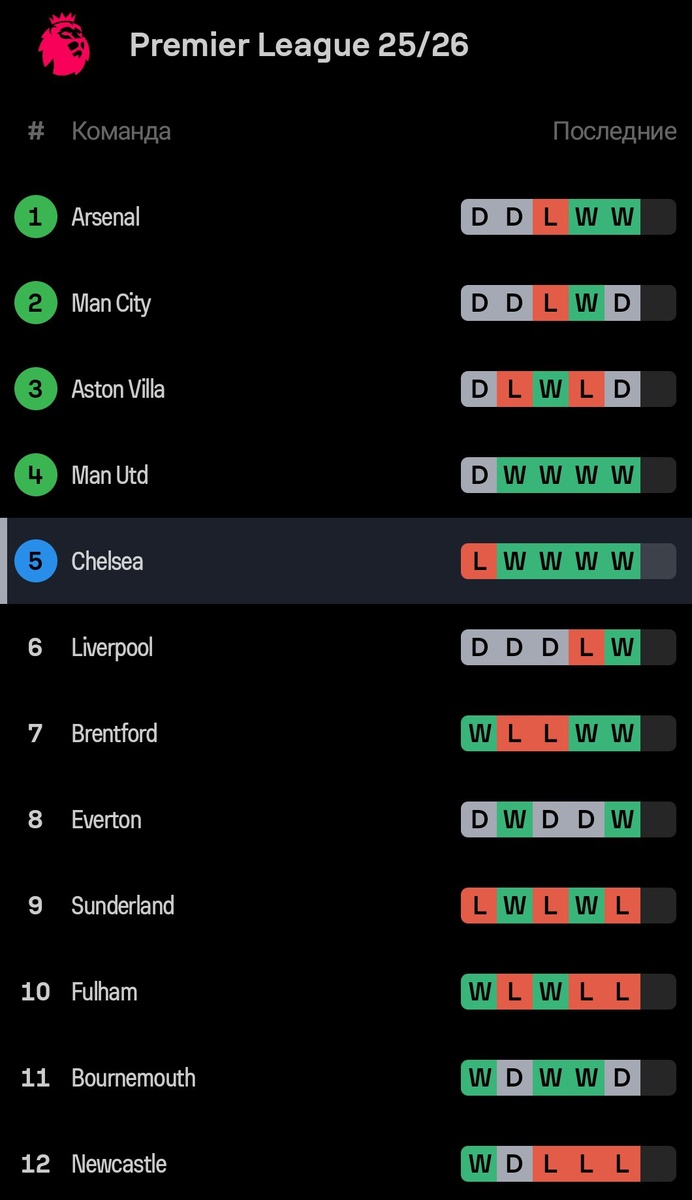Image resolution: width=692 pixels, height=1200 pixels.
Task: Select Fulham in the standings
Action: (104, 991)
